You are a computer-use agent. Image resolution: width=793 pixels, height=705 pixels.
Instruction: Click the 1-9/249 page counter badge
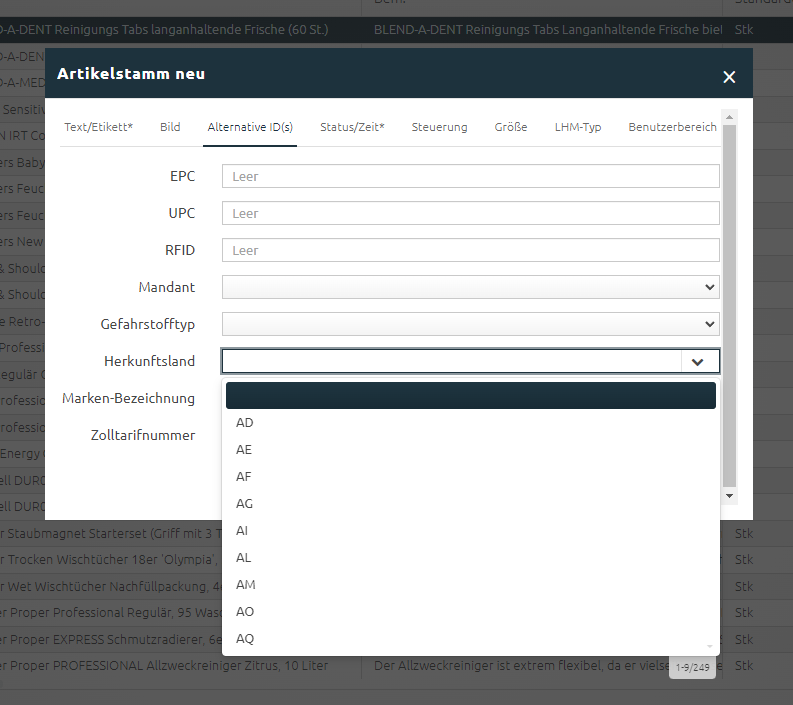pyautogui.click(x=692, y=668)
